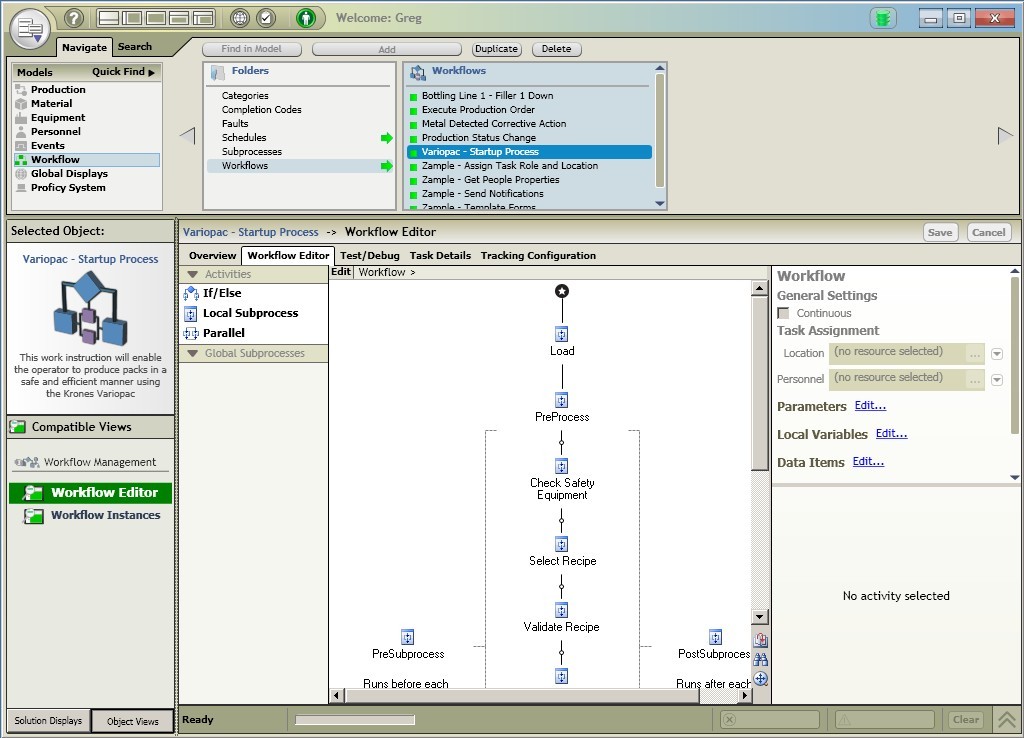Click the Delete button
This screenshot has height=738, width=1024.
pyautogui.click(x=556, y=49)
